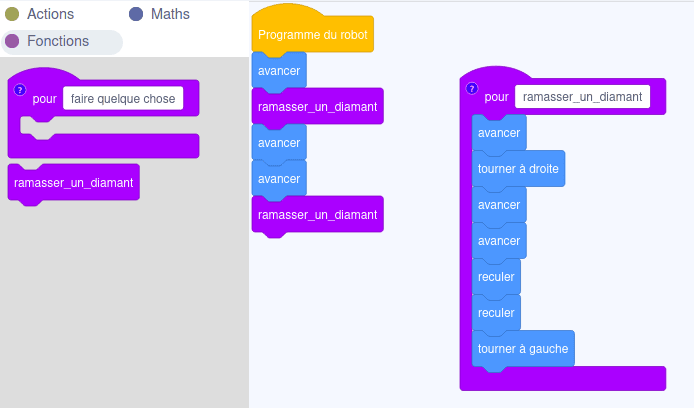Select 'tourner à gauche' block in function

(523, 349)
